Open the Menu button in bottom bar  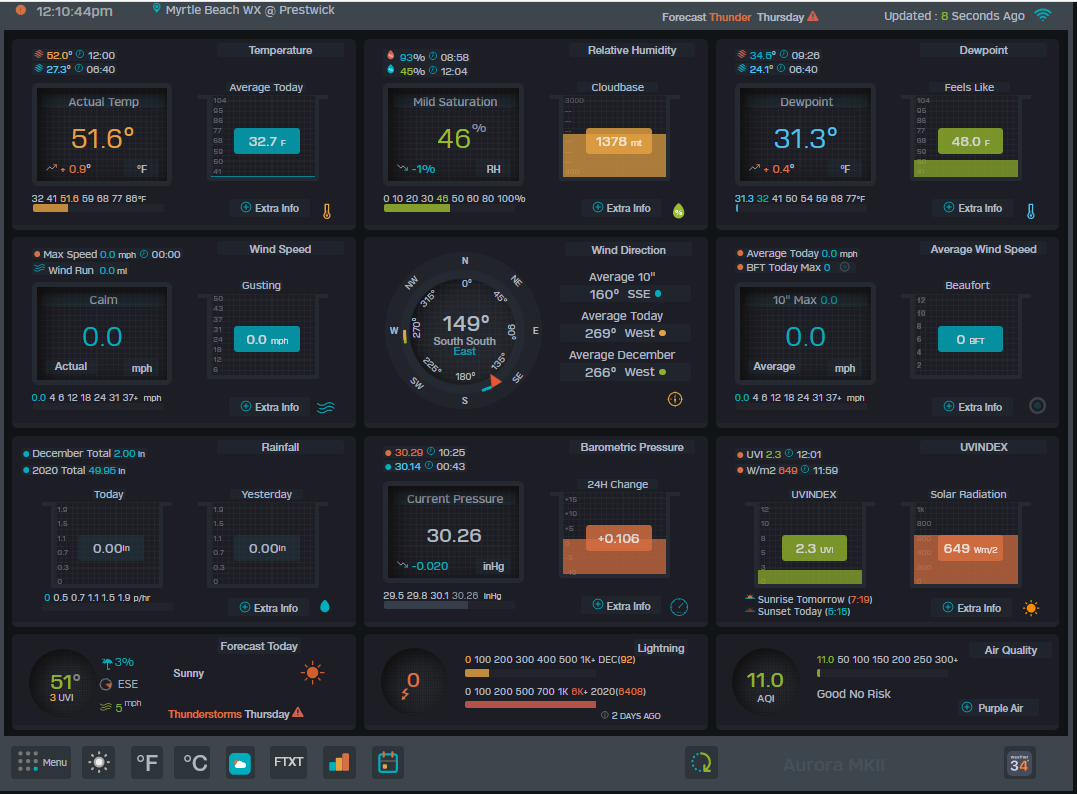pos(43,762)
